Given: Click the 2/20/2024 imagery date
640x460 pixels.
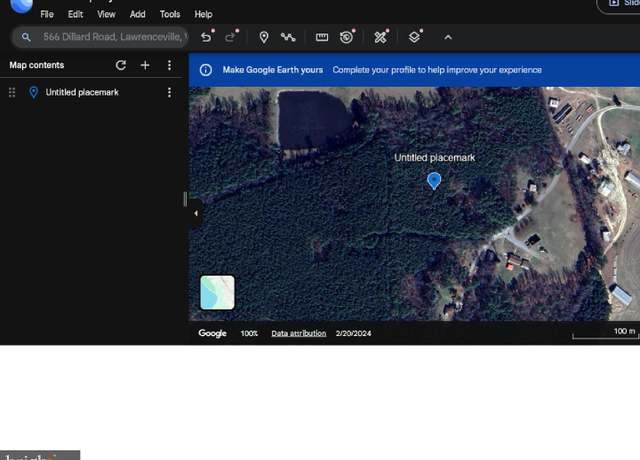Looking at the screenshot, I should click(353, 333).
